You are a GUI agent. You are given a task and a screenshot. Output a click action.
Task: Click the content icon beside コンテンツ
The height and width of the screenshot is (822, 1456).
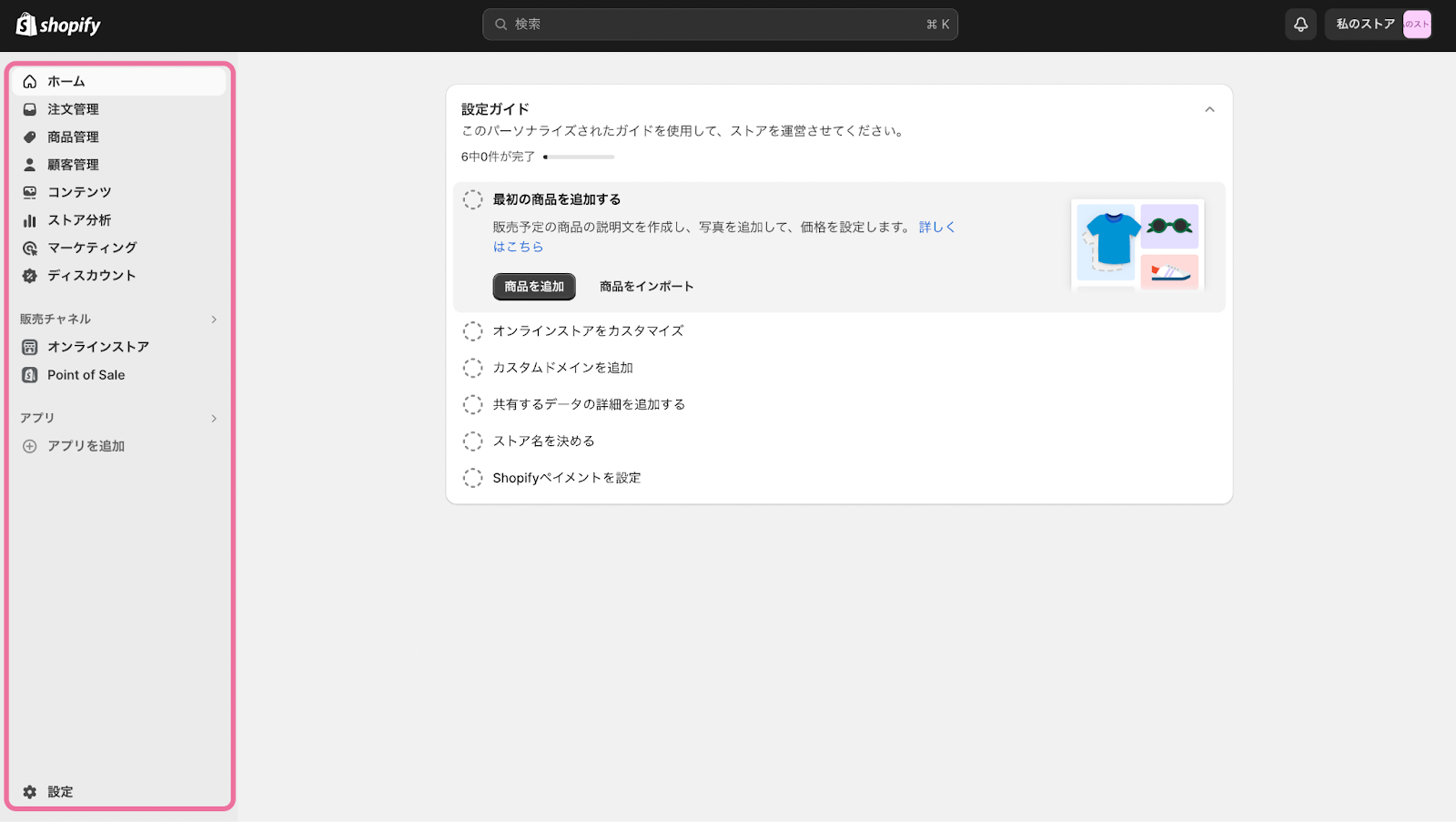30,192
